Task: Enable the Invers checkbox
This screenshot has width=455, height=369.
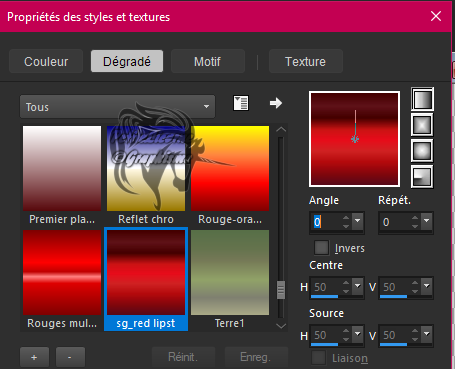Action: (322, 248)
